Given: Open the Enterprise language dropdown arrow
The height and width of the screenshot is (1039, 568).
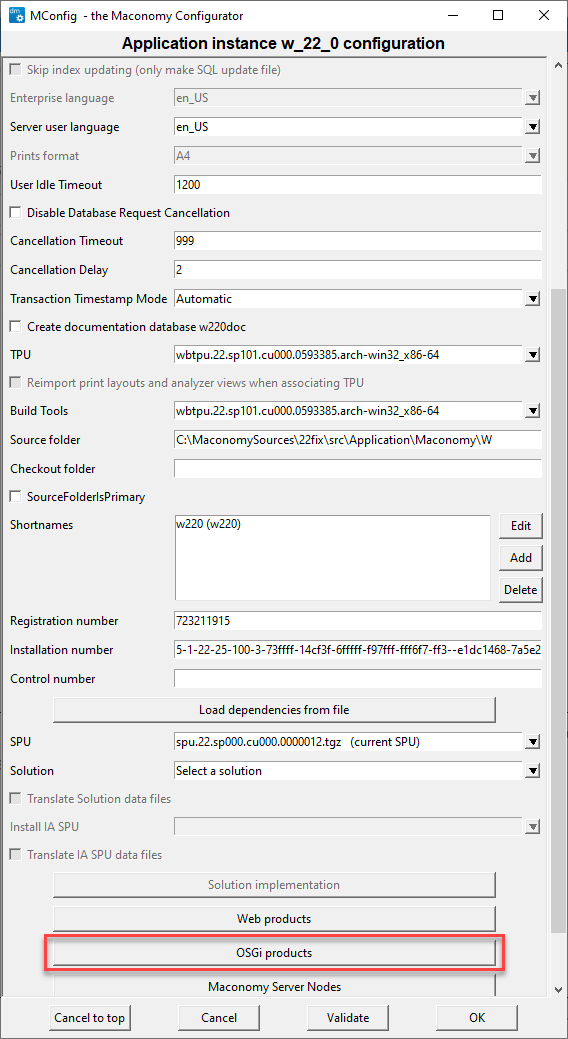Looking at the screenshot, I should [532, 98].
